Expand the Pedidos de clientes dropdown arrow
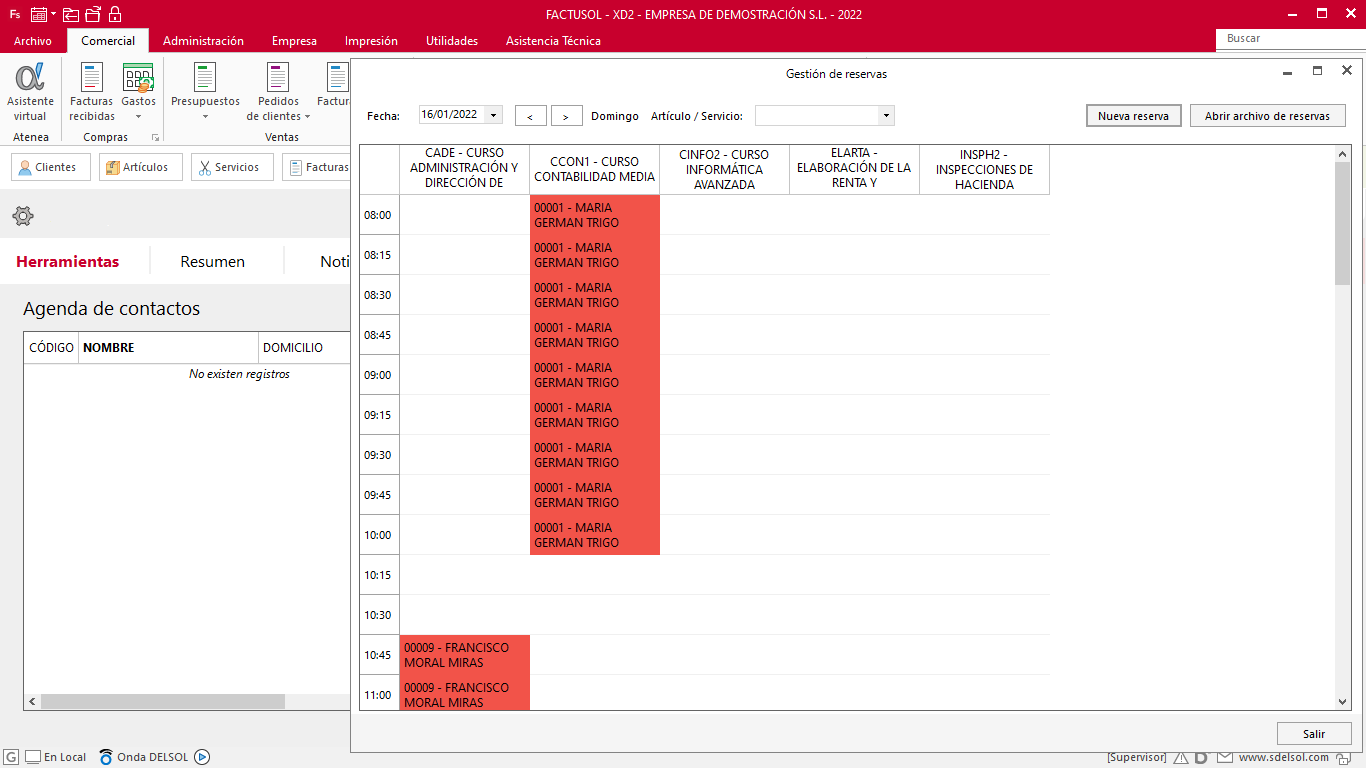The width and height of the screenshot is (1366, 768). (x=307, y=117)
